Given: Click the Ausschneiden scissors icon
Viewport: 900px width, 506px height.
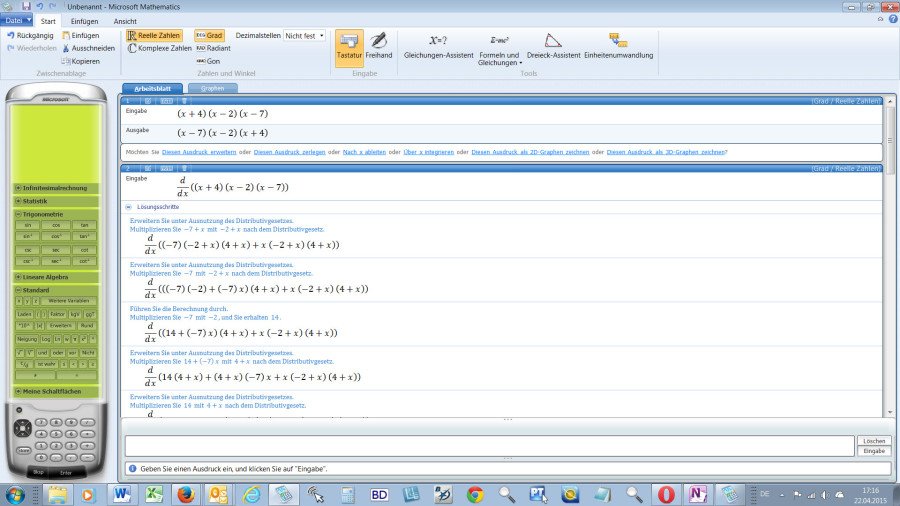Looking at the screenshot, I should click(66, 48).
